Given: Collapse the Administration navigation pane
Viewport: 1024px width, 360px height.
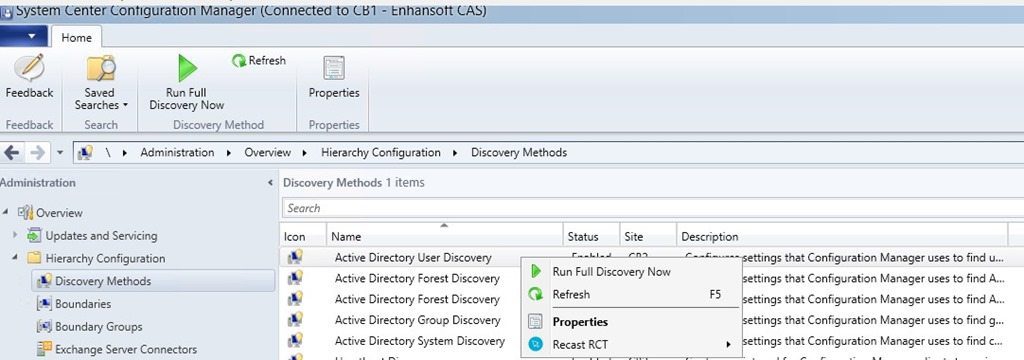Looking at the screenshot, I should (x=270, y=183).
